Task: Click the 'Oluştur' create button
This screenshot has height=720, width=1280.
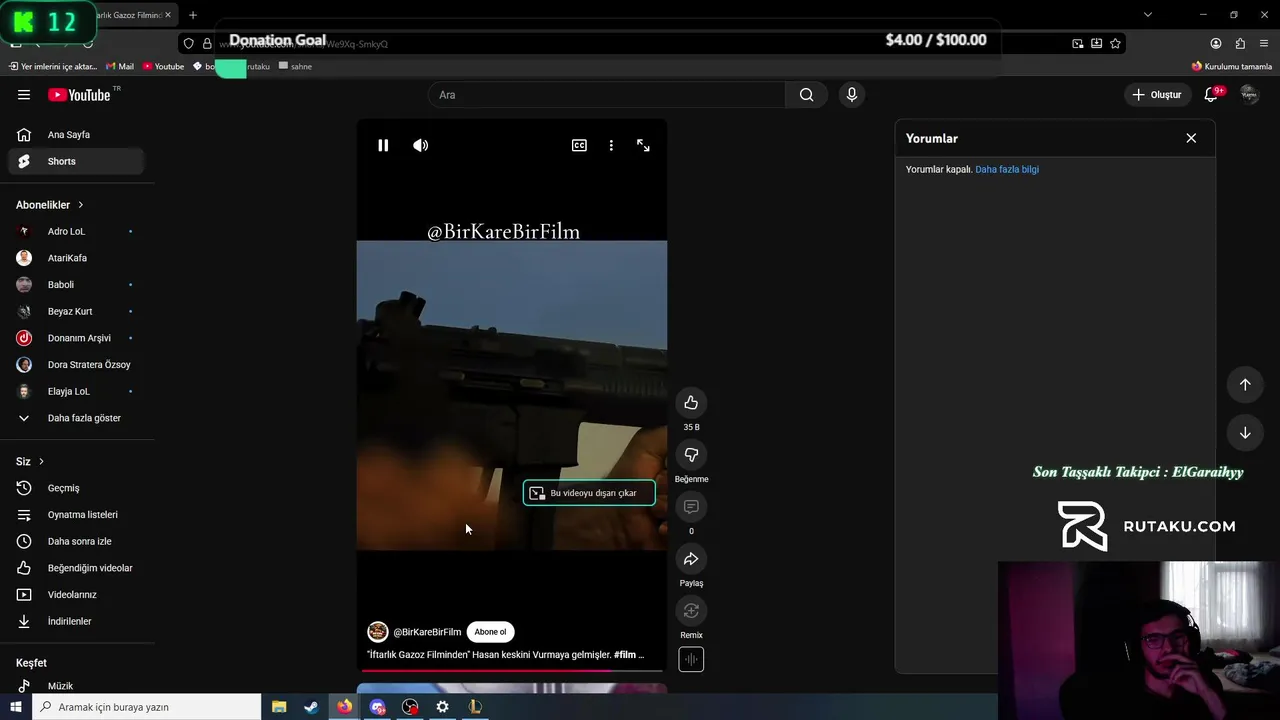Action: pyautogui.click(x=1157, y=95)
